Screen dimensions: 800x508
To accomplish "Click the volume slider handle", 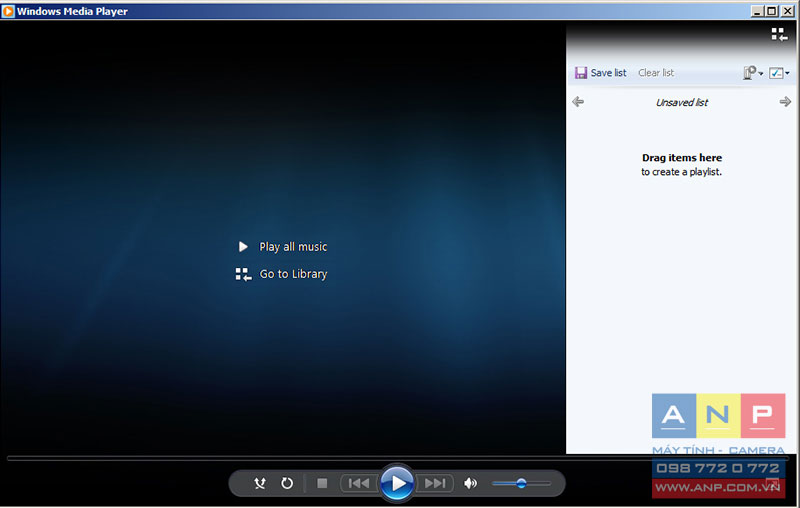I will click(x=521, y=483).
